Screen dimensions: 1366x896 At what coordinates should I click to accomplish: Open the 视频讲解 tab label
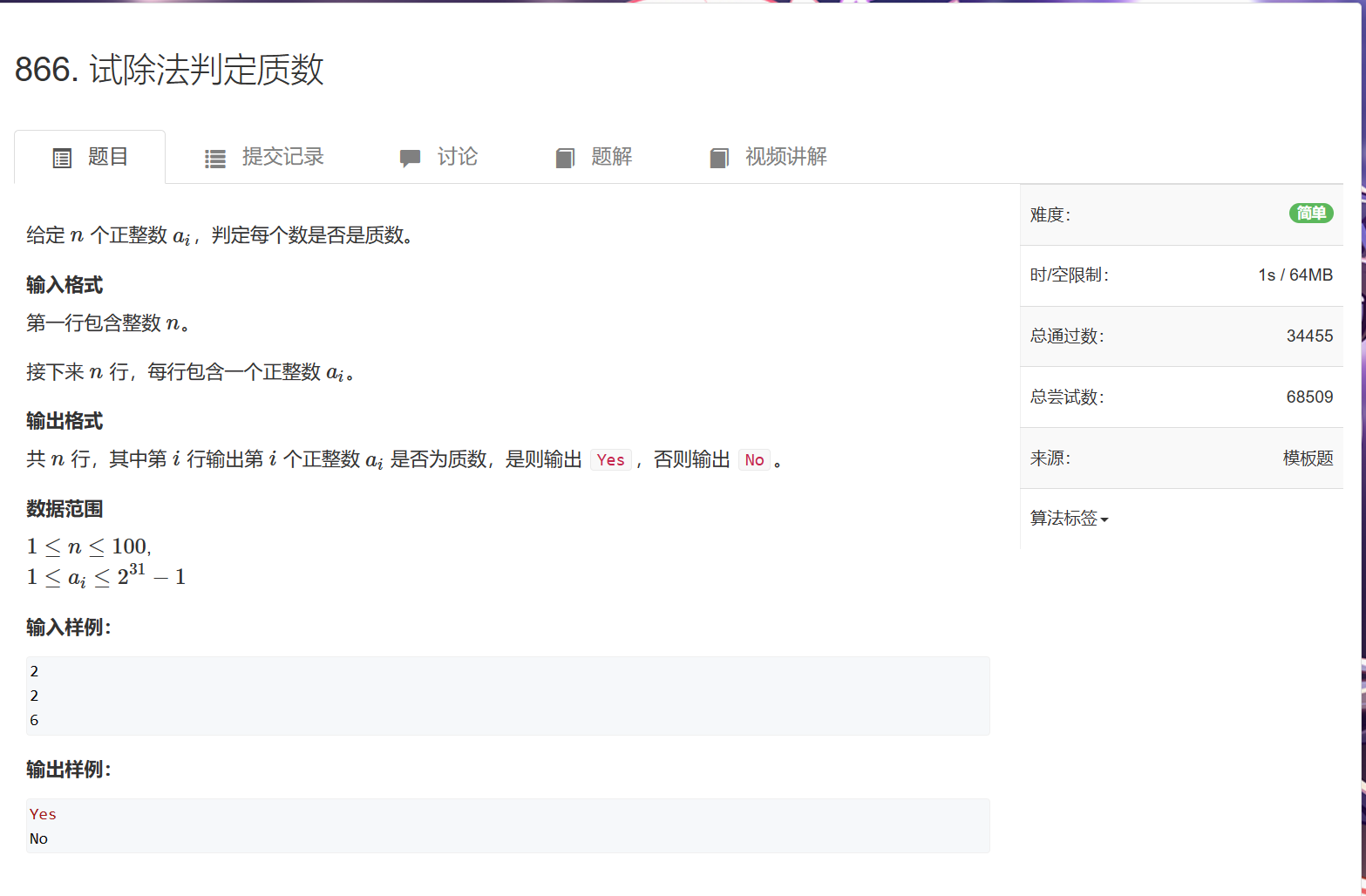pyautogui.click(x=785, y=157)
